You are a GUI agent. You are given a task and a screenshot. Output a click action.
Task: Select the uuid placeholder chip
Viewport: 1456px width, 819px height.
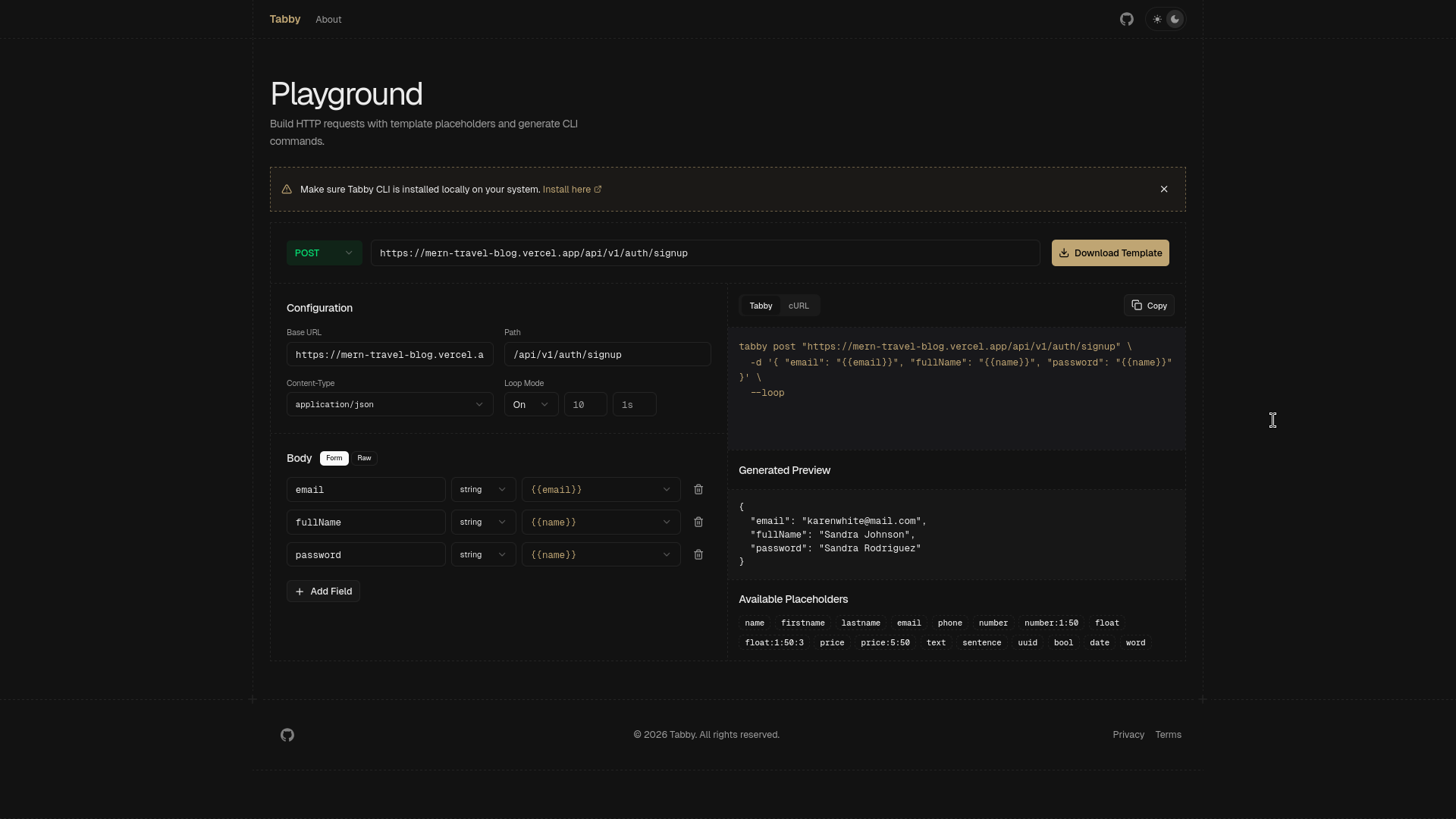tap(1028, 643)
